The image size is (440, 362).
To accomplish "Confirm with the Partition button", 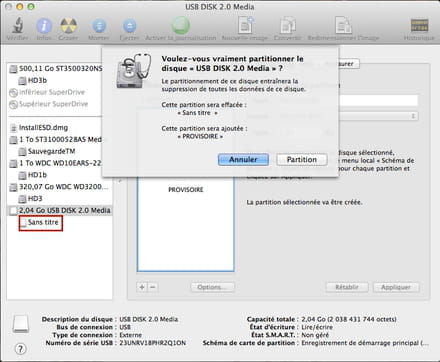I will (x=302, y=160).
